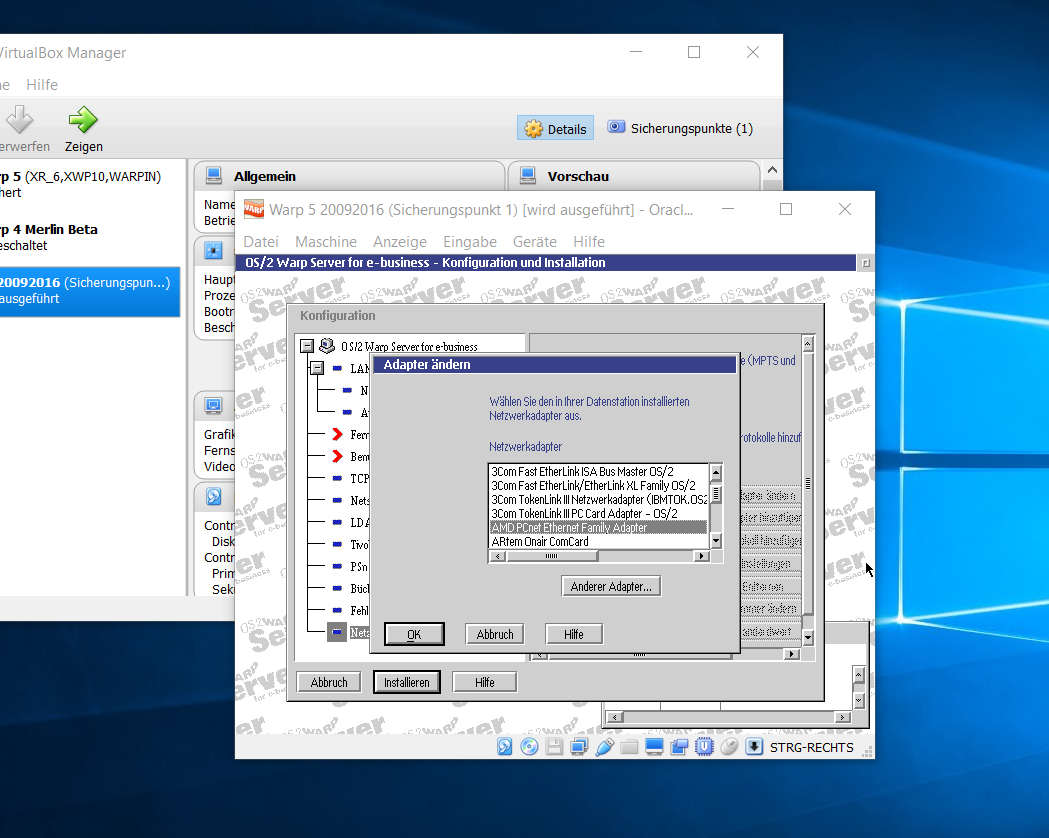Click the hard disk activity icon in VM status bar
Screen dimensions: 1049x838
[x=504, y=746]
